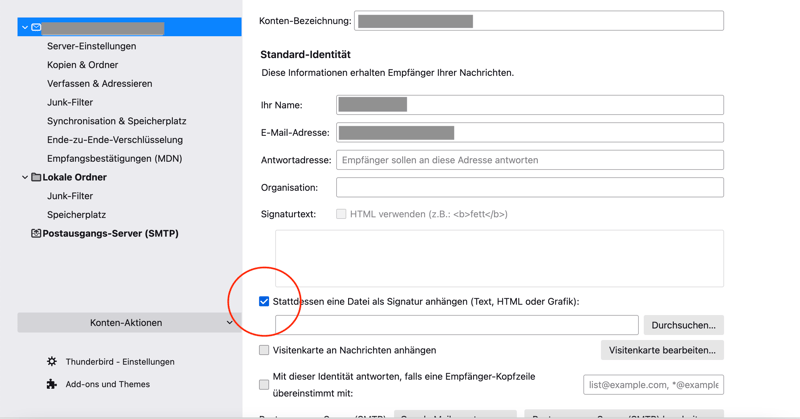Click the Organisation input field
Image resolution: width=800 pixels, height=419 pixels.
(530, 187)
